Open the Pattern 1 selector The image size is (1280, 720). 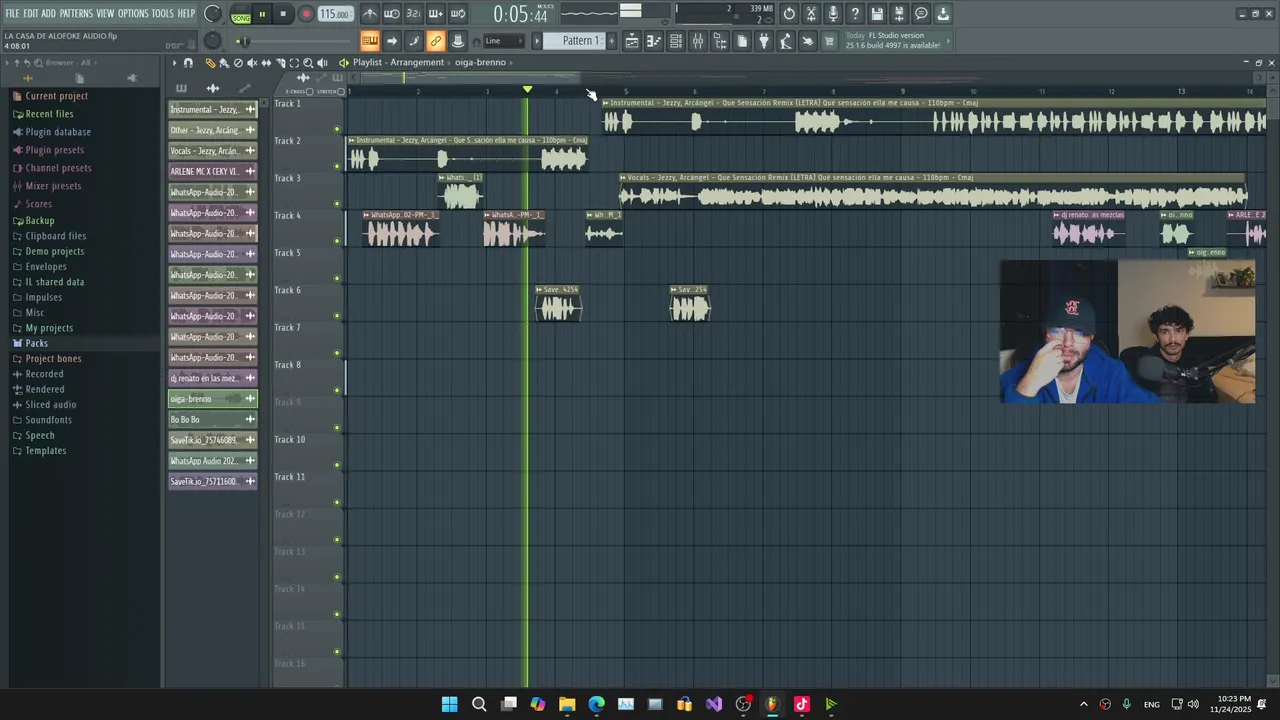579,41
